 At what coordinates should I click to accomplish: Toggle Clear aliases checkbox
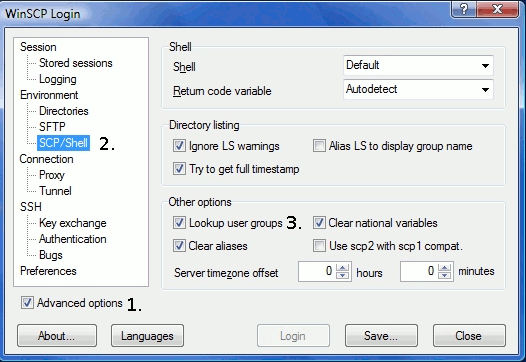pyautogui.click(x=179, y=246)
